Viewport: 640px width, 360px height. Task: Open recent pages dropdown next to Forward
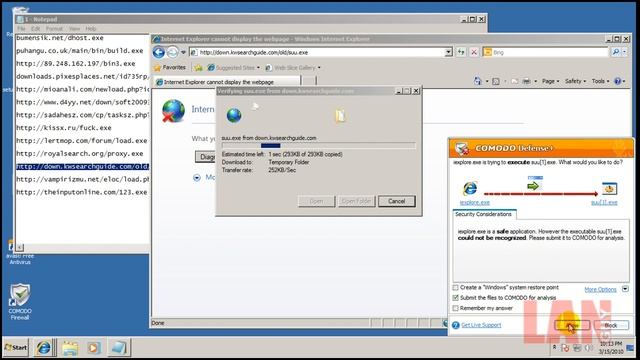point(183,52)
